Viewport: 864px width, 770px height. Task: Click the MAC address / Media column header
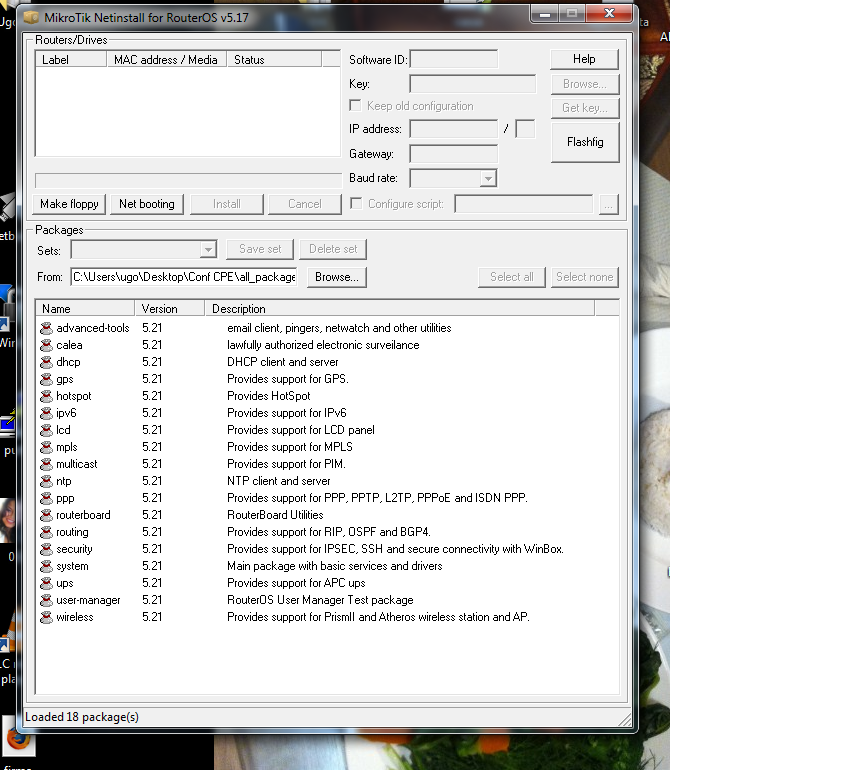coord(166,60)
